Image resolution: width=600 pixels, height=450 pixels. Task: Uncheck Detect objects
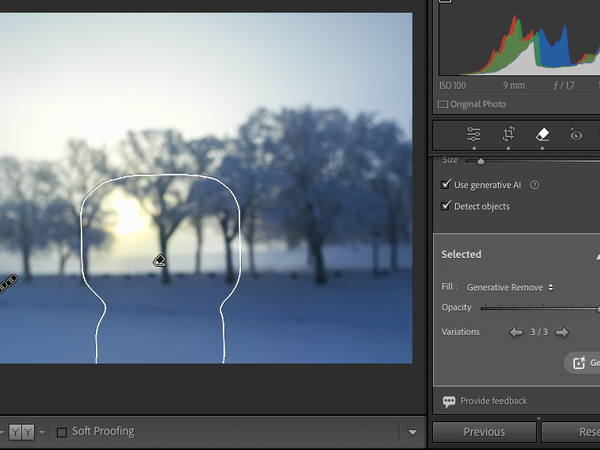(x=446, y=206)
